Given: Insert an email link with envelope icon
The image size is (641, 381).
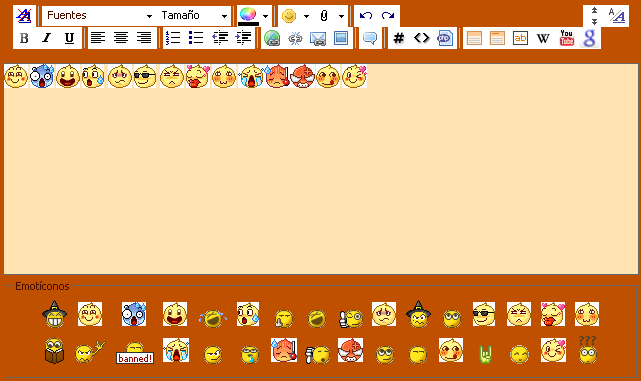Looking at the screenshot, I should pyautogui.click(x=318, y=39).
